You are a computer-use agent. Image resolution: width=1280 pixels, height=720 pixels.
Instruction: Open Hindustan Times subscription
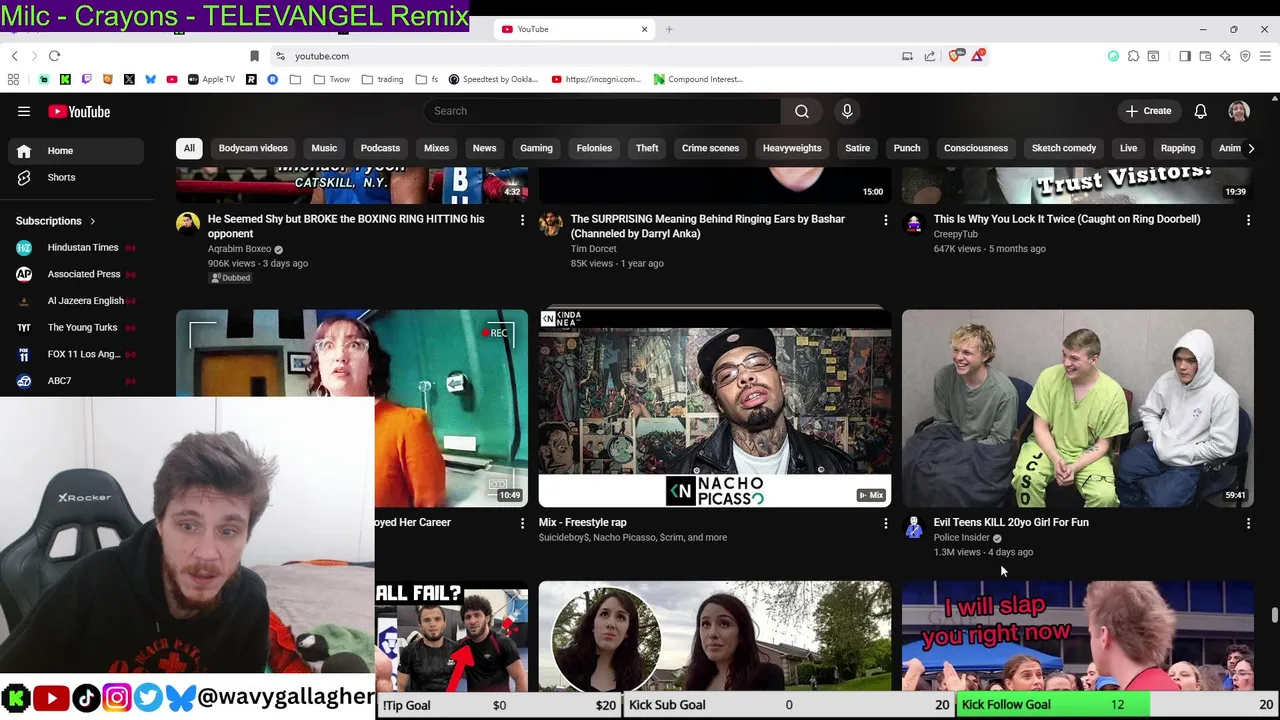(x=76, y=248)
